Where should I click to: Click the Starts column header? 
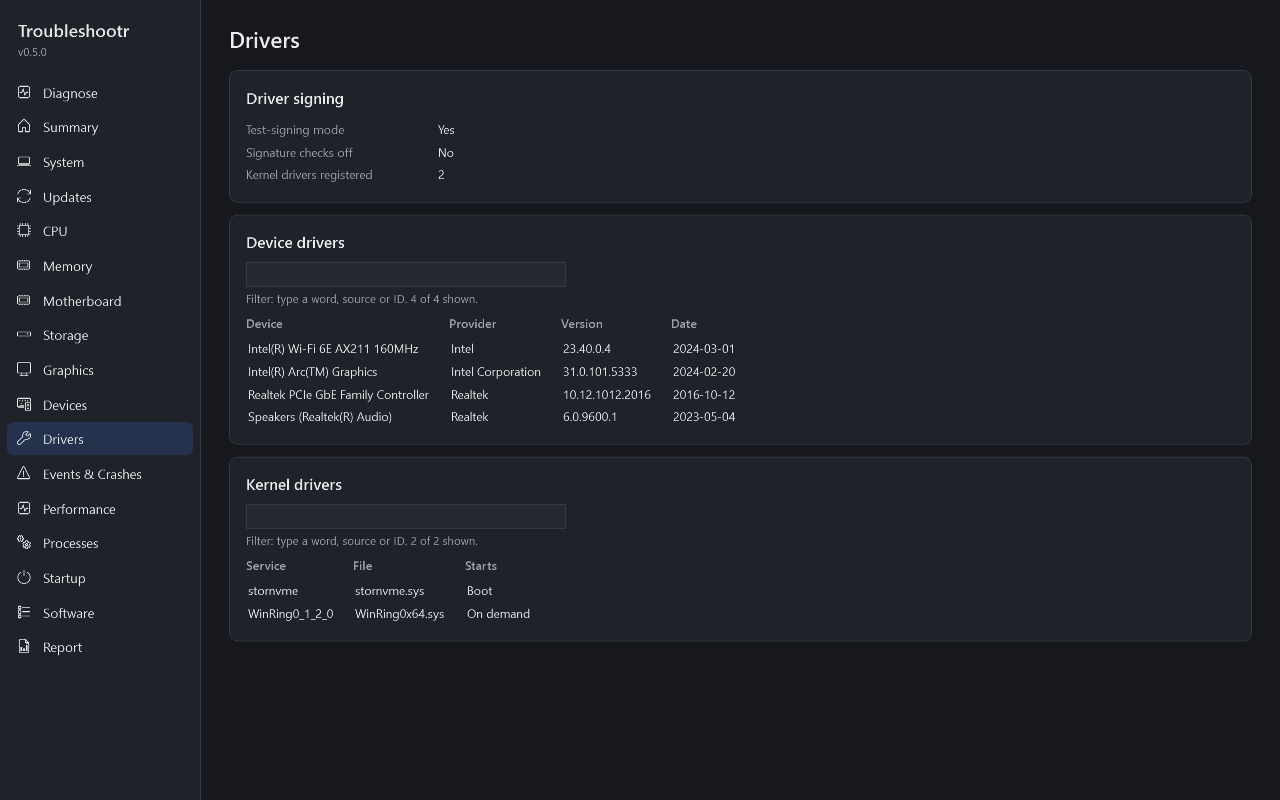point(481,566)
